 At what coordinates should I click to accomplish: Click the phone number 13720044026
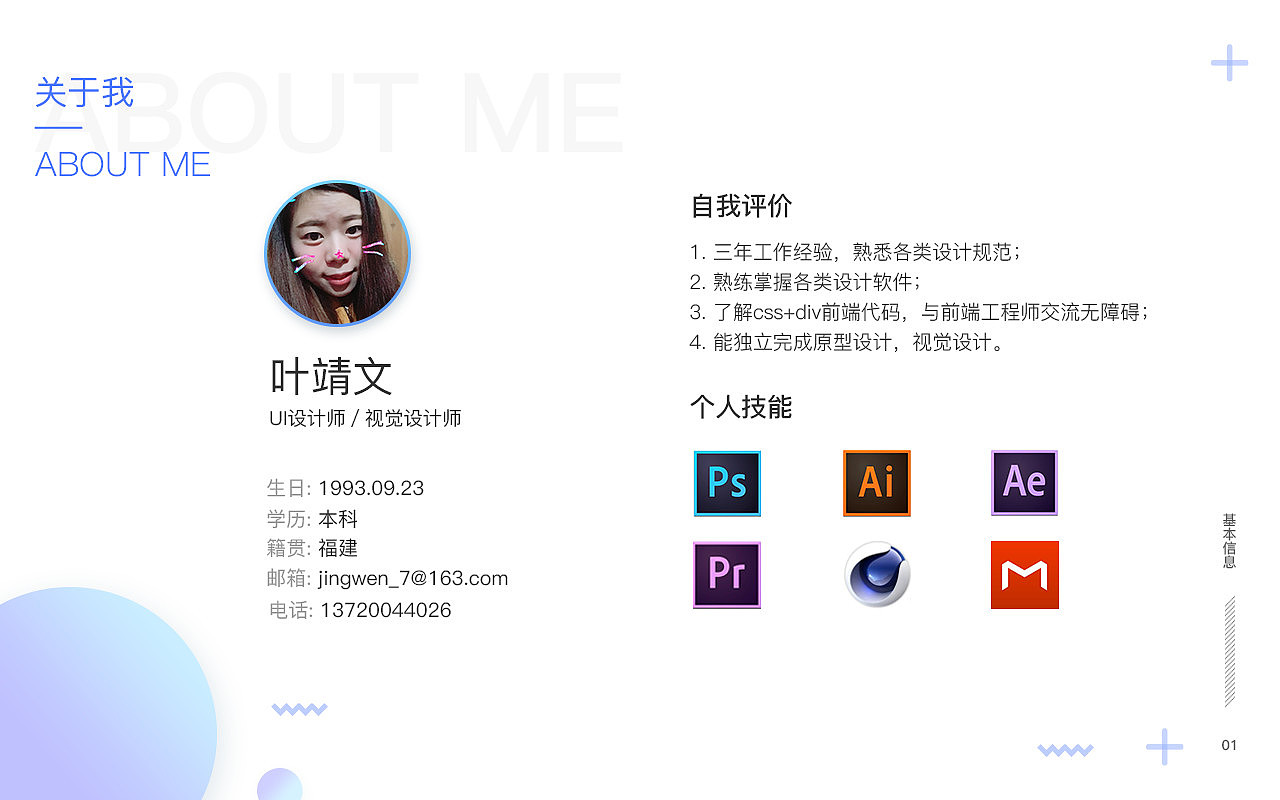tap(386, 610)
